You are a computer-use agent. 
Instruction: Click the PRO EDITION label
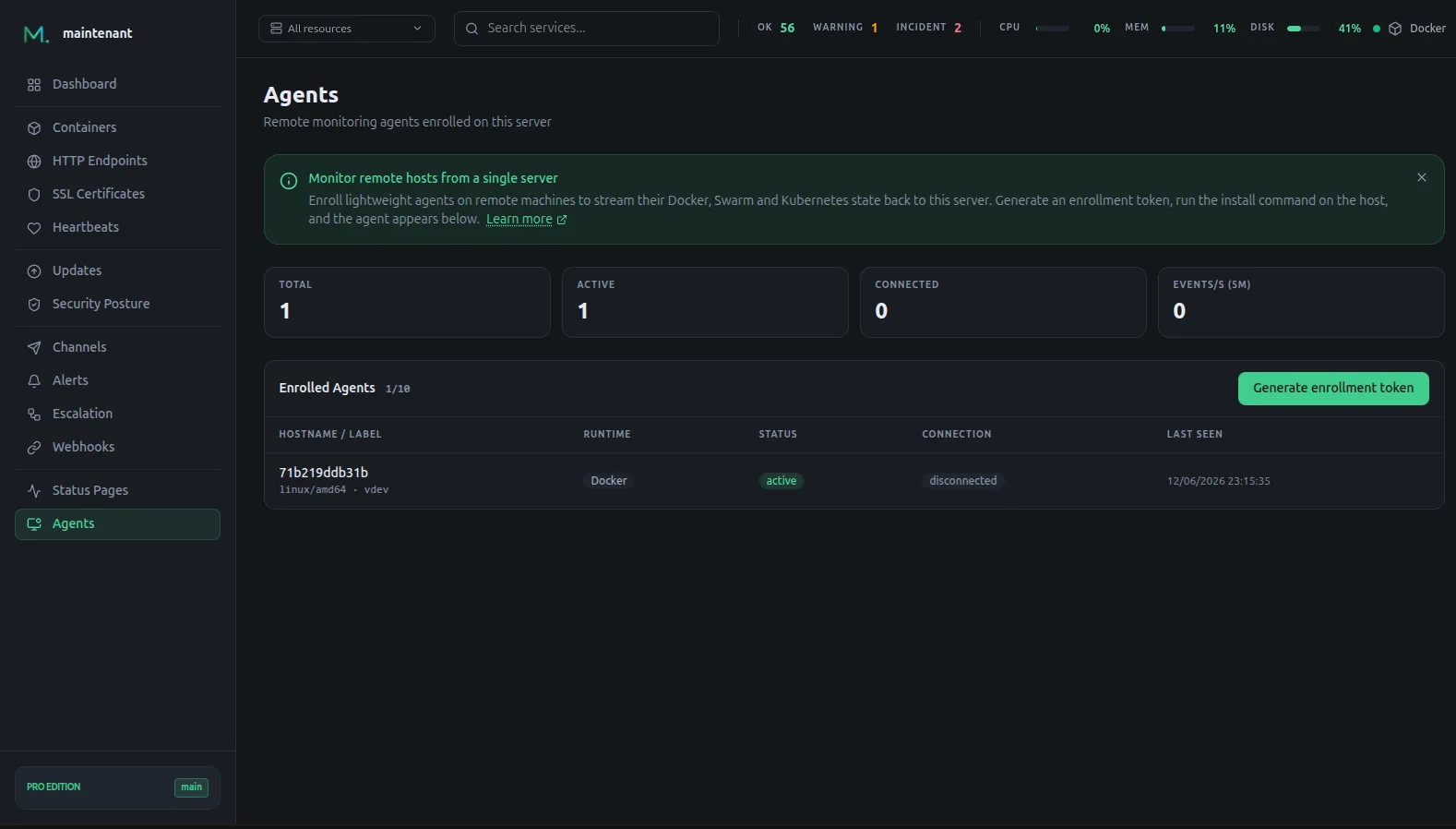(x=54, y=787)
